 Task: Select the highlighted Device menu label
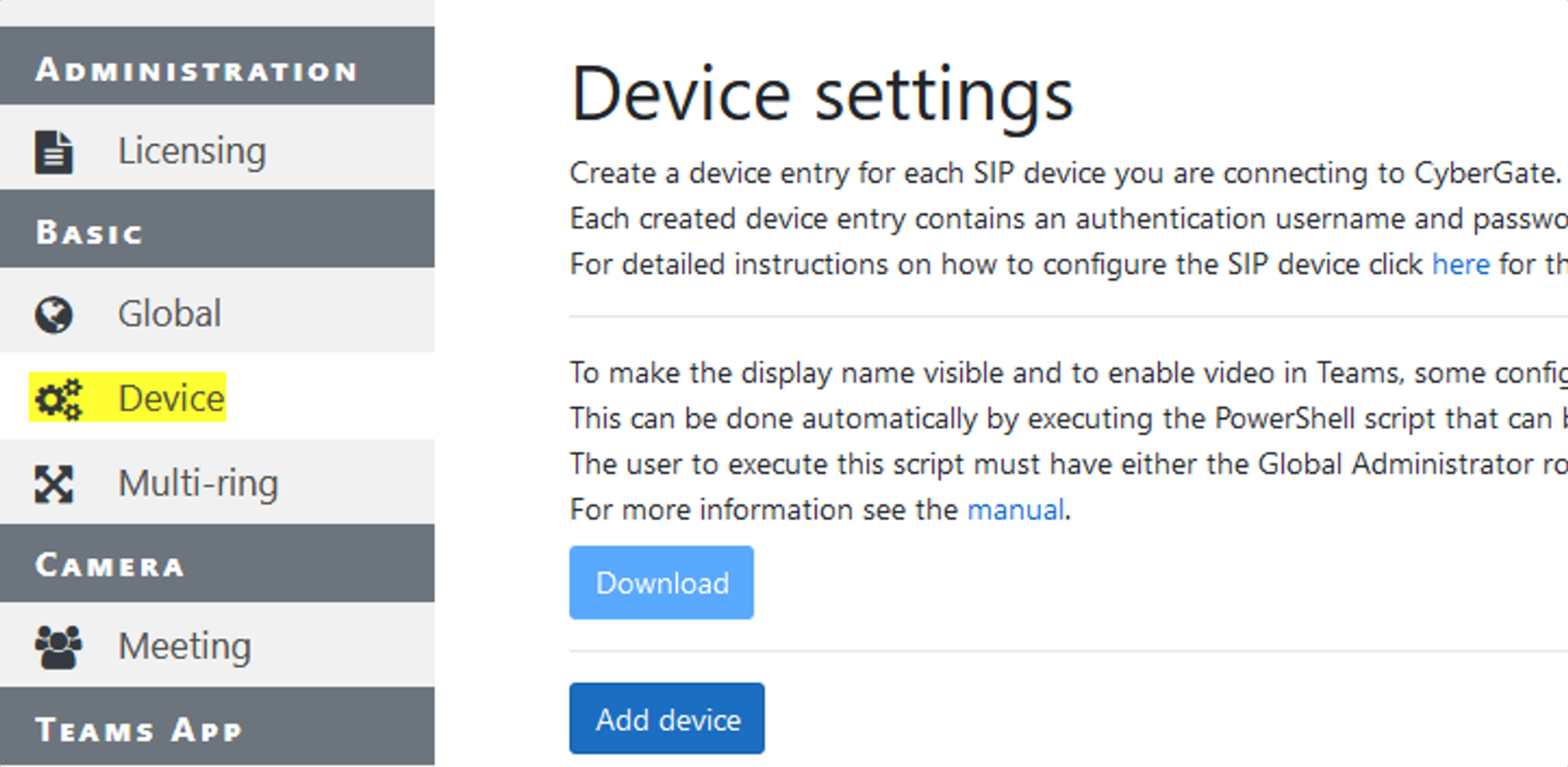pos(171,399)
